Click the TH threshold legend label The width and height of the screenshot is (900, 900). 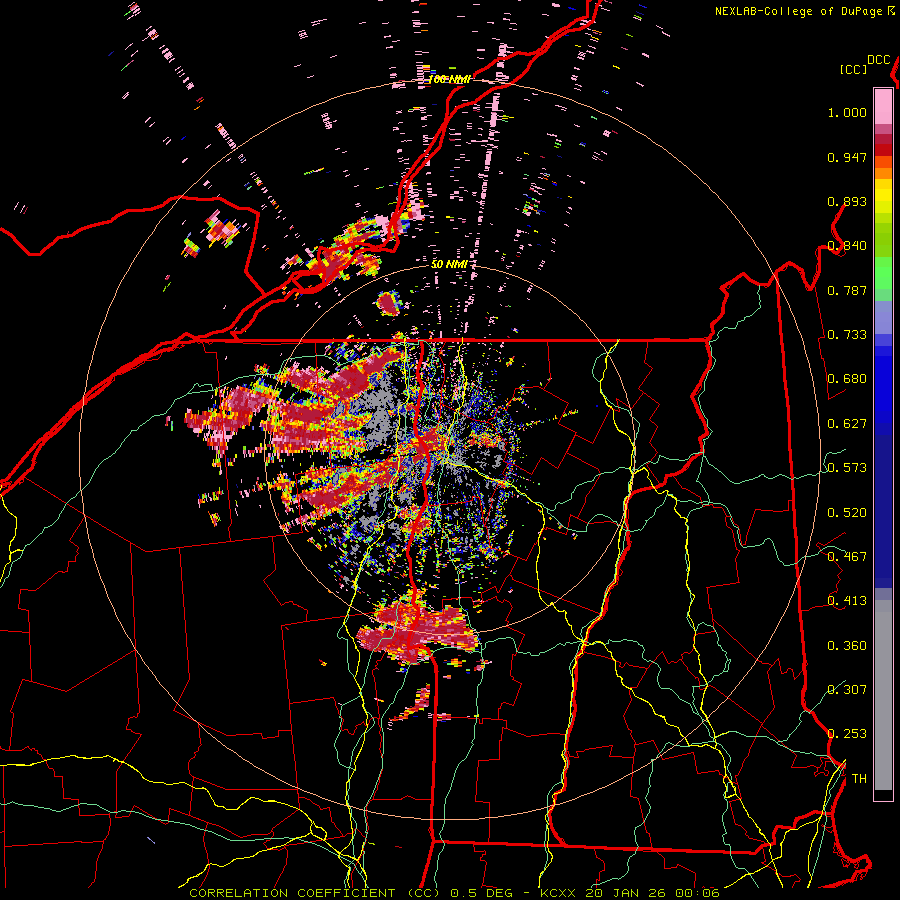tap(859, 778)
